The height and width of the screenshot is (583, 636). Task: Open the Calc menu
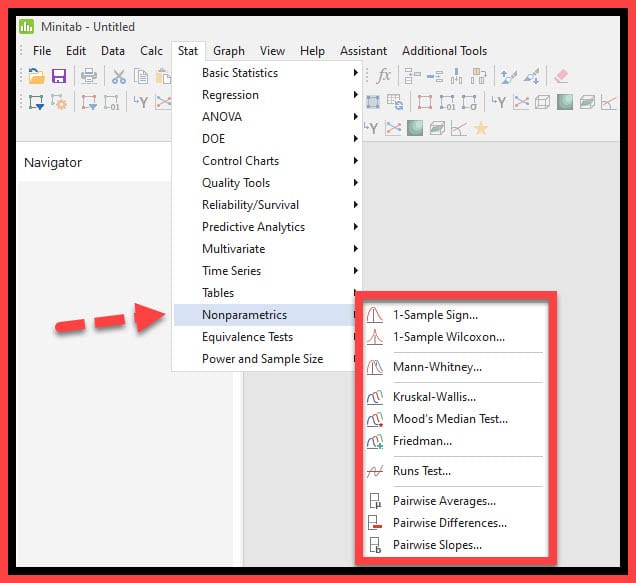tap(151, 51)
